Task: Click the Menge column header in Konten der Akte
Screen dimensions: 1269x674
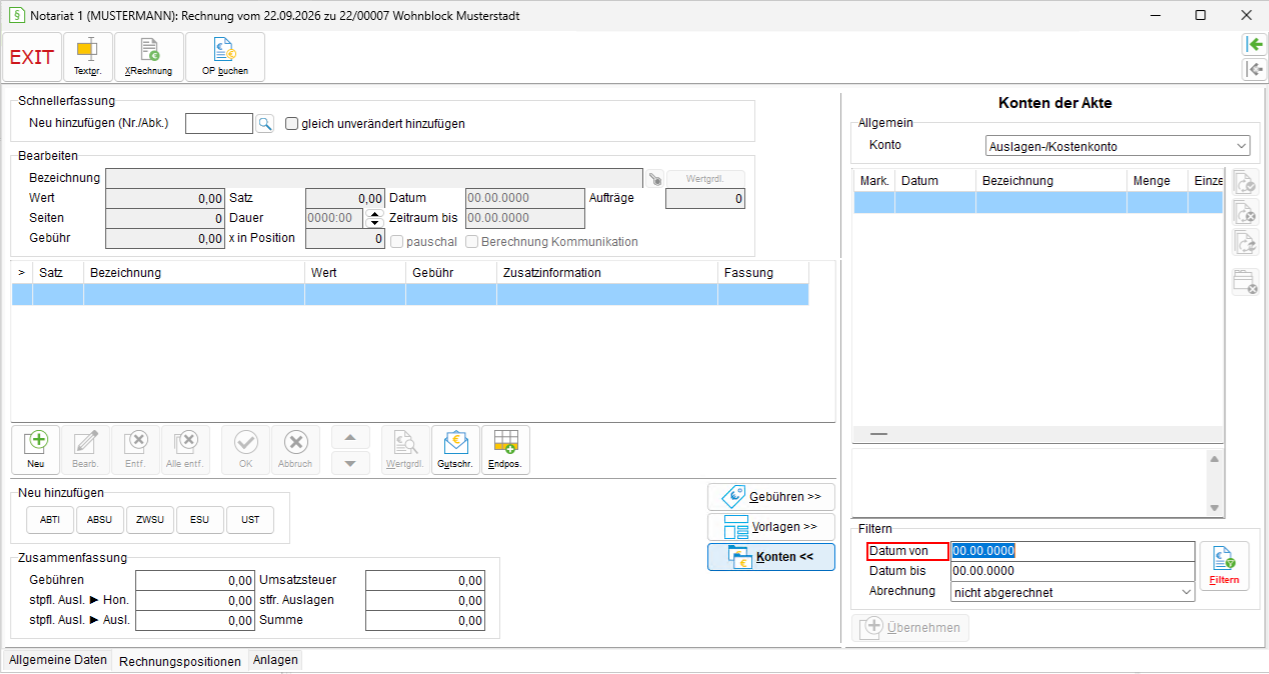Action: (1158, 181)
